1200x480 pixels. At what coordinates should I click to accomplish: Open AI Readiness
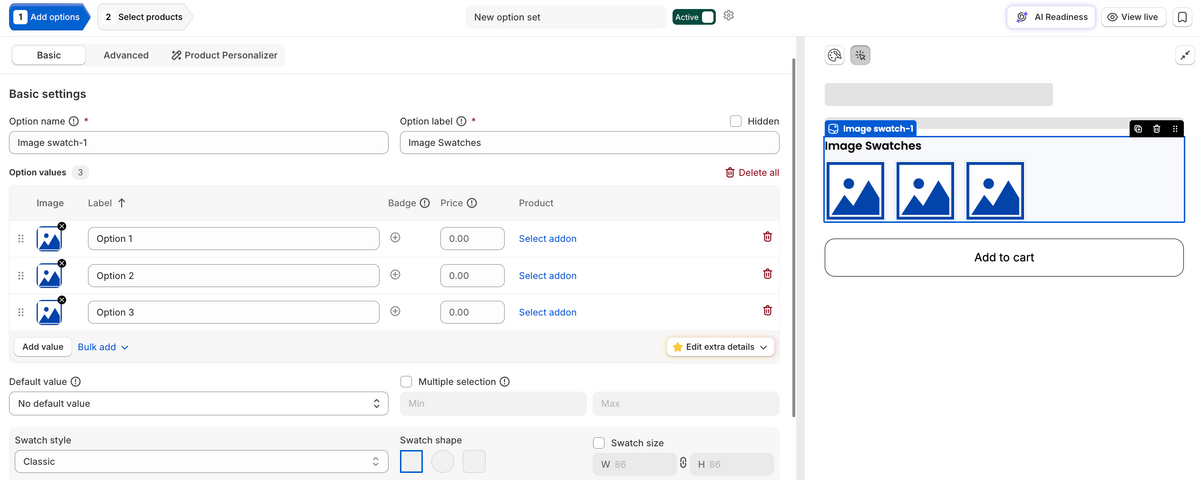(1052, 17)
